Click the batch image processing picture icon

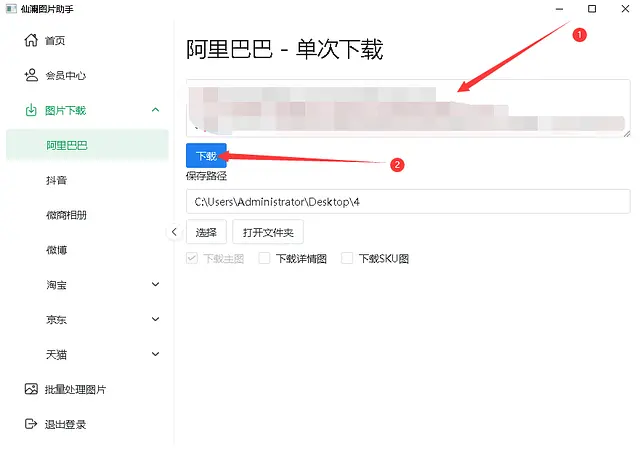pyautogui.click(x=31, y=389)
